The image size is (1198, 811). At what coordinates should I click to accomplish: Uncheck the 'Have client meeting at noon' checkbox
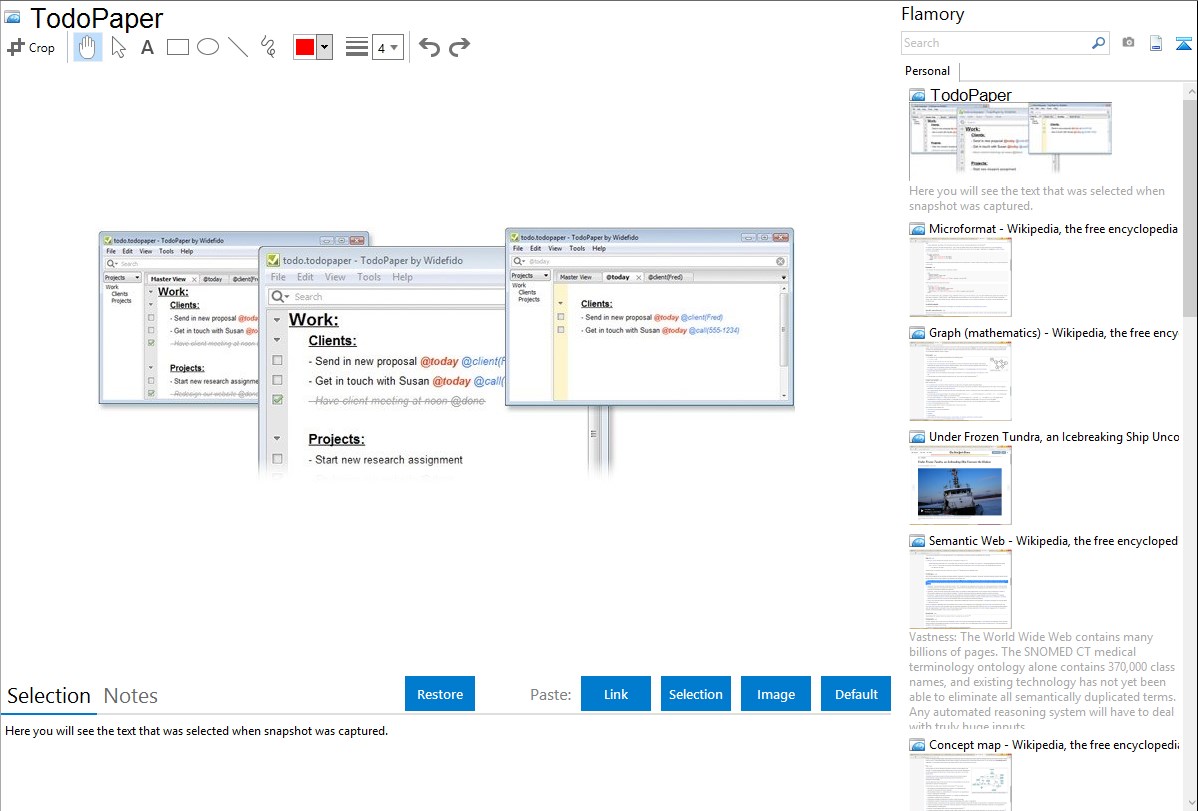point(277,400)
